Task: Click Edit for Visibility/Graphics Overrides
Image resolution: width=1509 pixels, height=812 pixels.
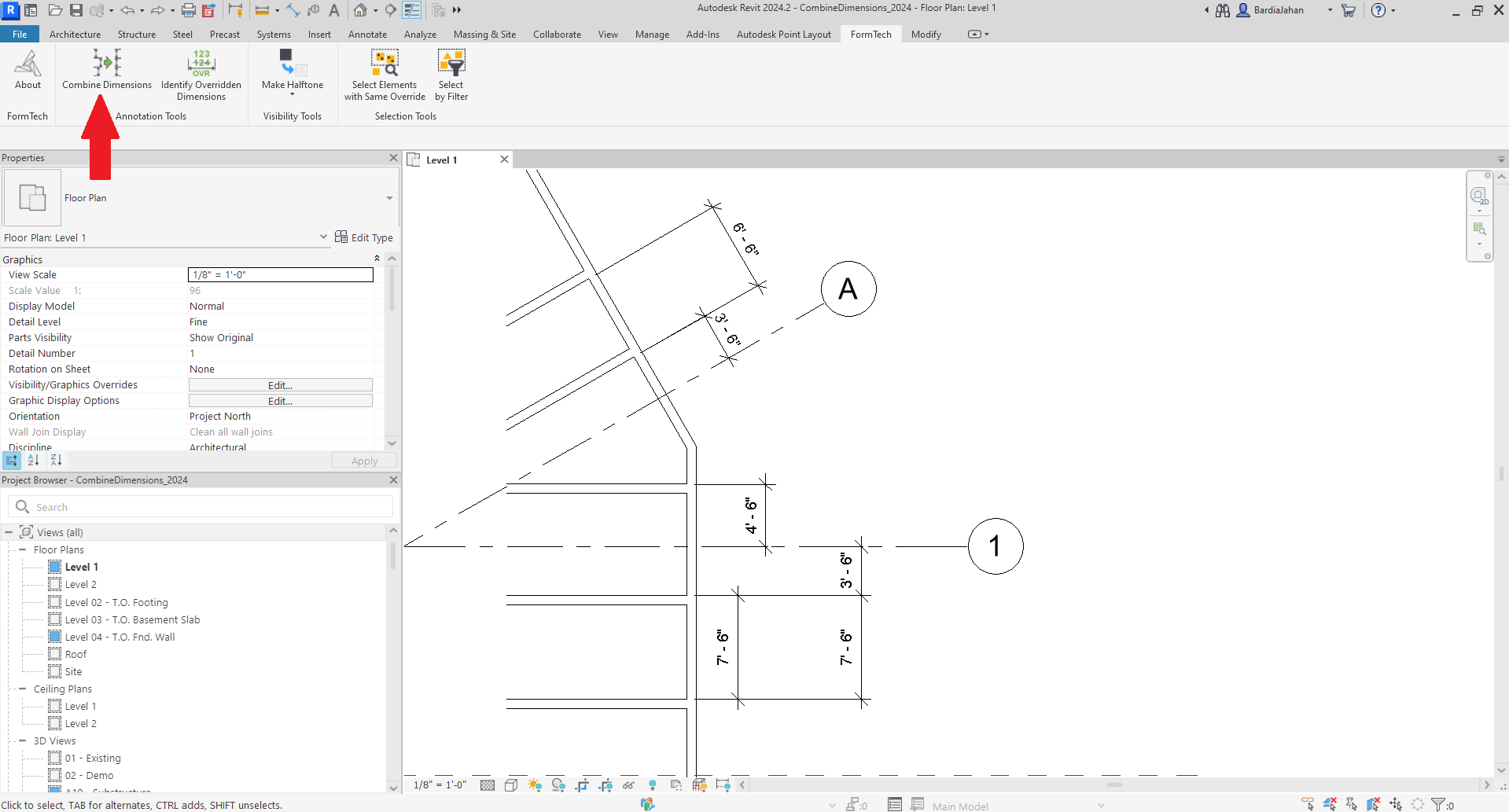Action: pos(280,385)
